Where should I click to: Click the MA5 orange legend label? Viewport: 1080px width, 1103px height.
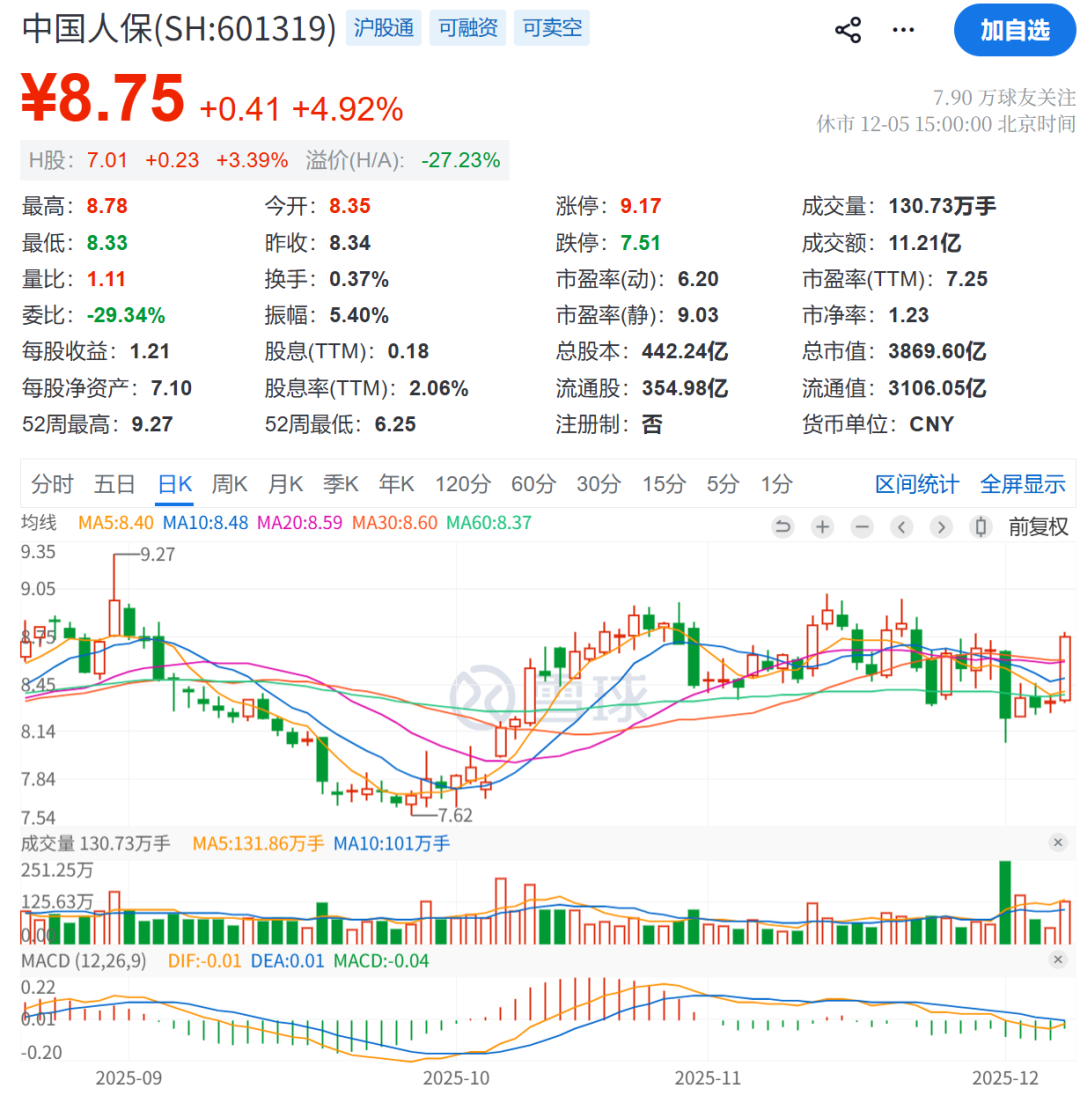coord(116,522)
